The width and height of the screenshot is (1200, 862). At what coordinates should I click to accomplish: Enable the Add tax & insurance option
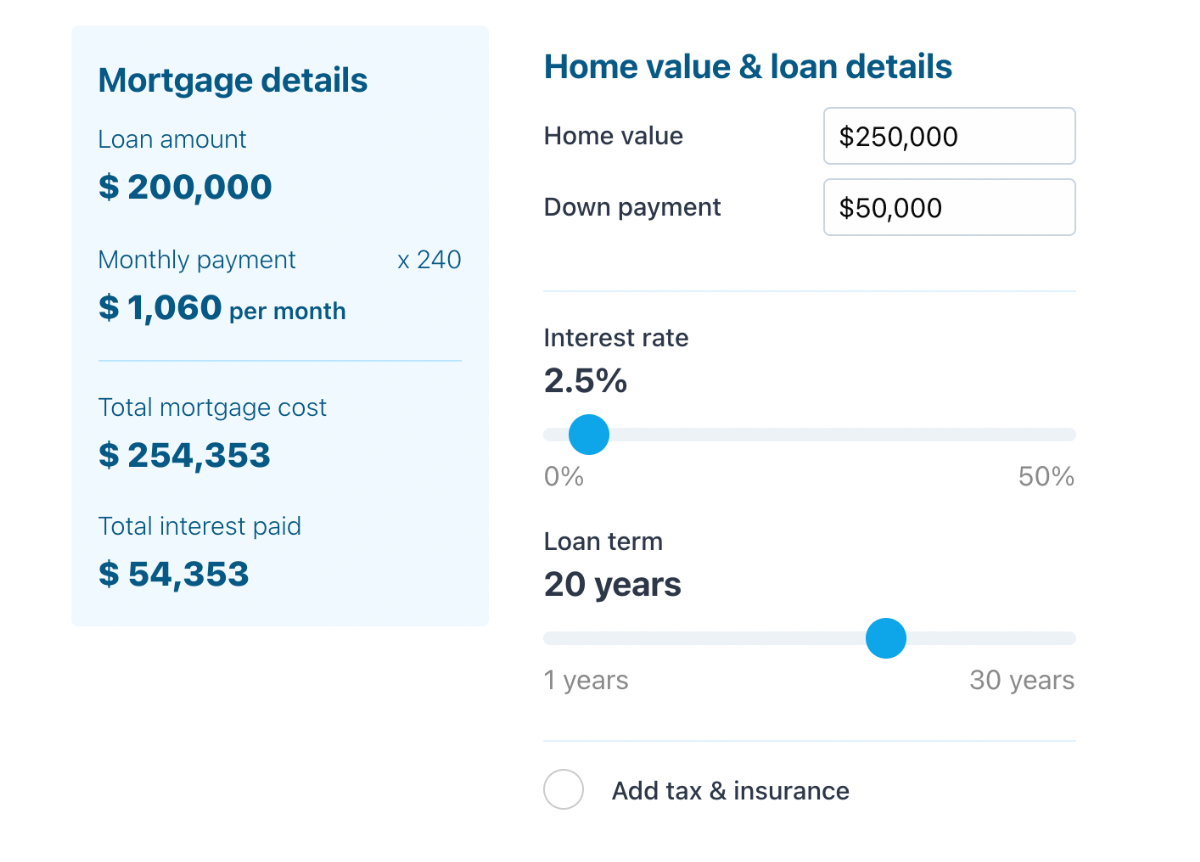563,790
